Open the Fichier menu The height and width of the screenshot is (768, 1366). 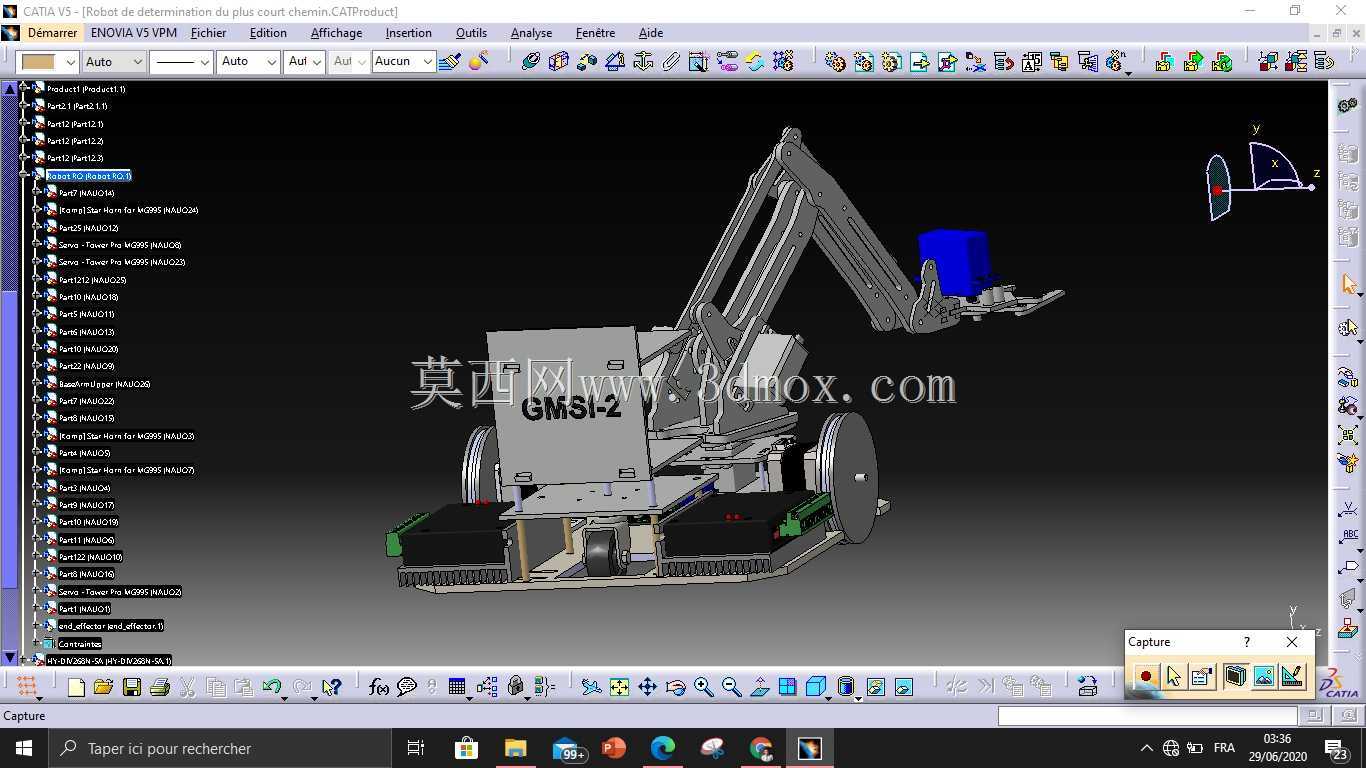(208, 33)
